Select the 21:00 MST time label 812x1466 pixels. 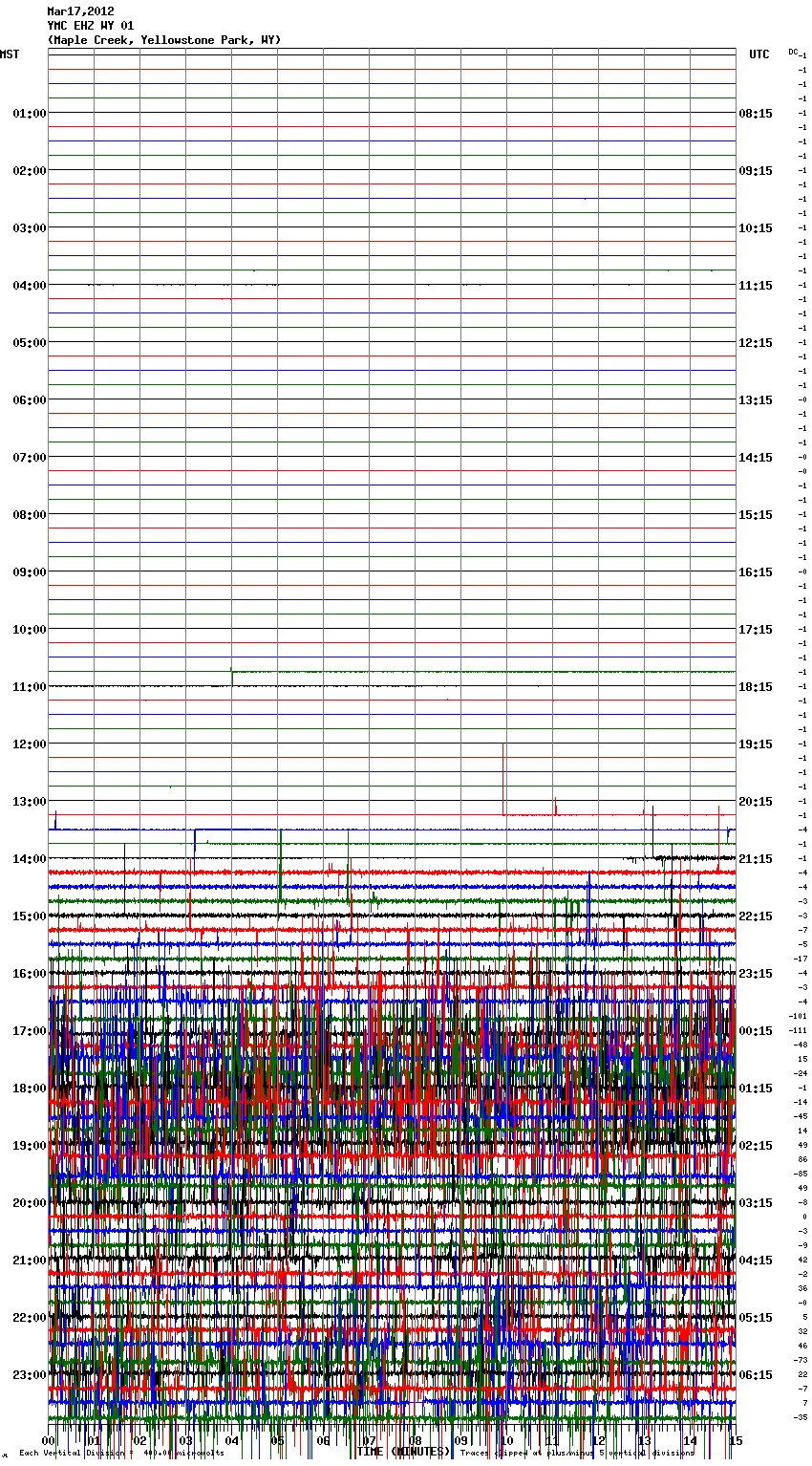coord(29,1261)
